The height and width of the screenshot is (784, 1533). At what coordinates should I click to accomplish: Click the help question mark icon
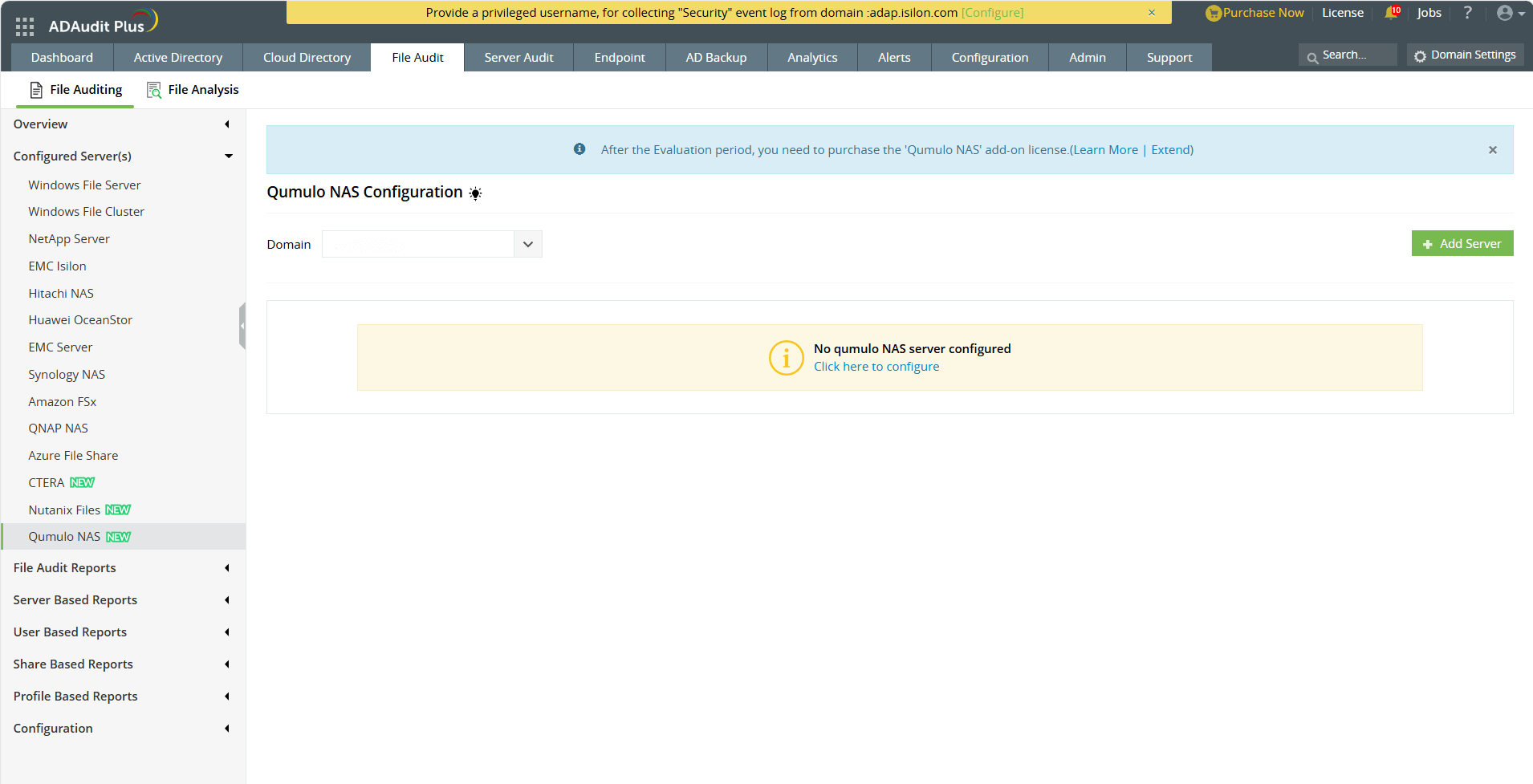[1466, 13]
